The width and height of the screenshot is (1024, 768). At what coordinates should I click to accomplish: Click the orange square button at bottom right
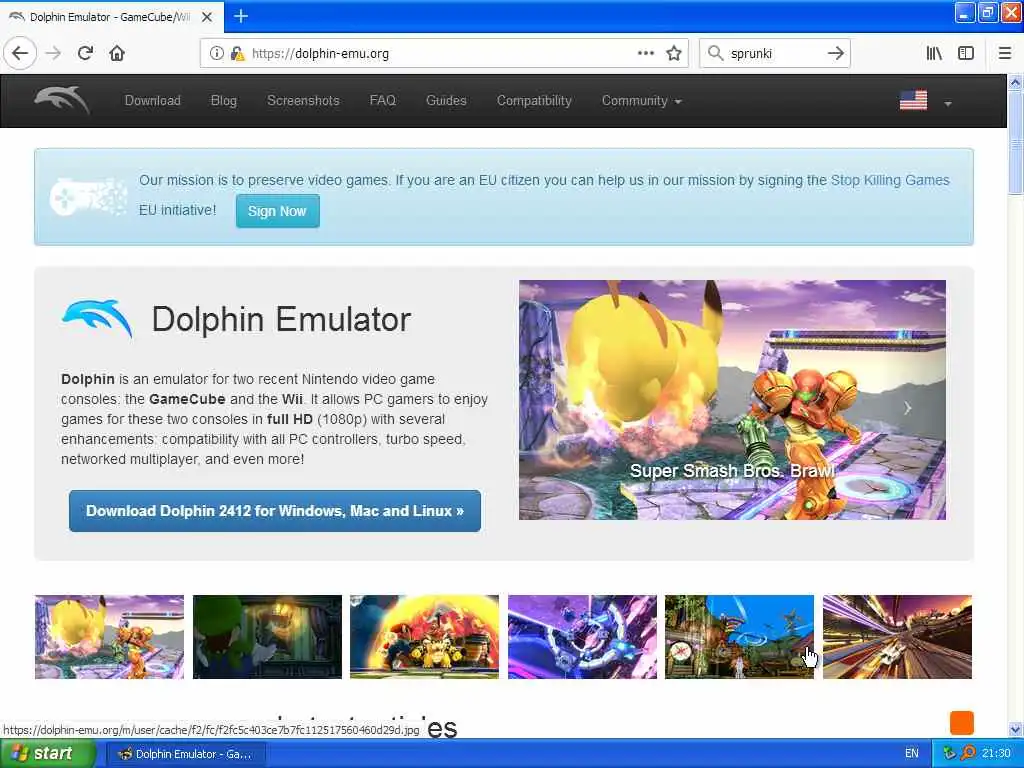[x=961, y=723]
